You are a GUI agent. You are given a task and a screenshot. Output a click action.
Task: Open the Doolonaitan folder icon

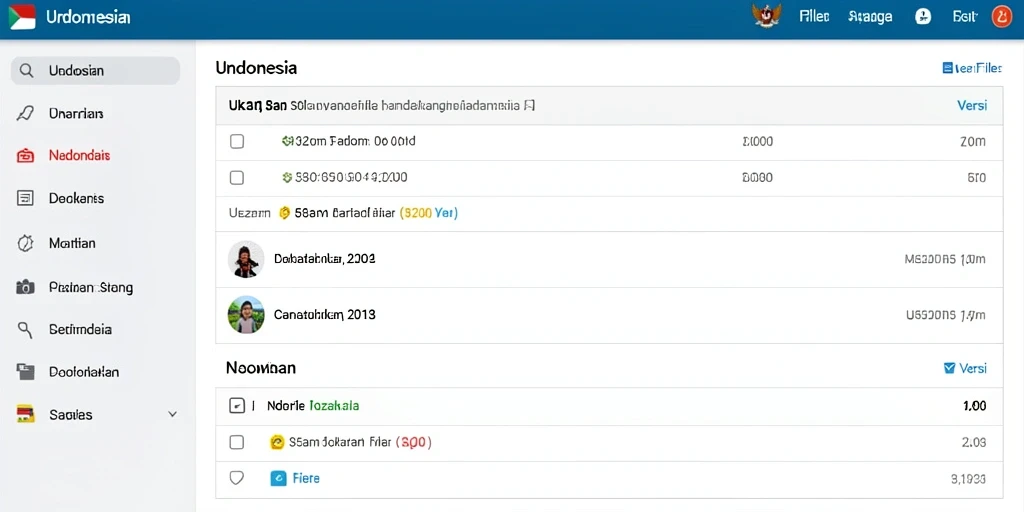25,372
